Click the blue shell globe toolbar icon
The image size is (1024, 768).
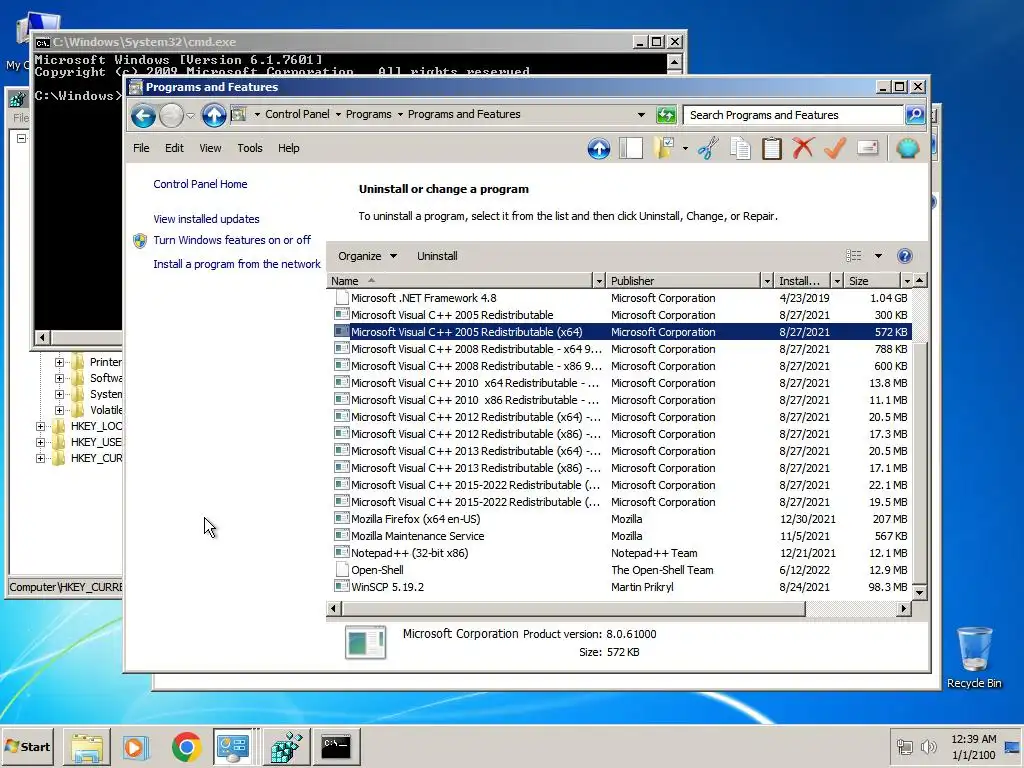[x=908, y=149]
